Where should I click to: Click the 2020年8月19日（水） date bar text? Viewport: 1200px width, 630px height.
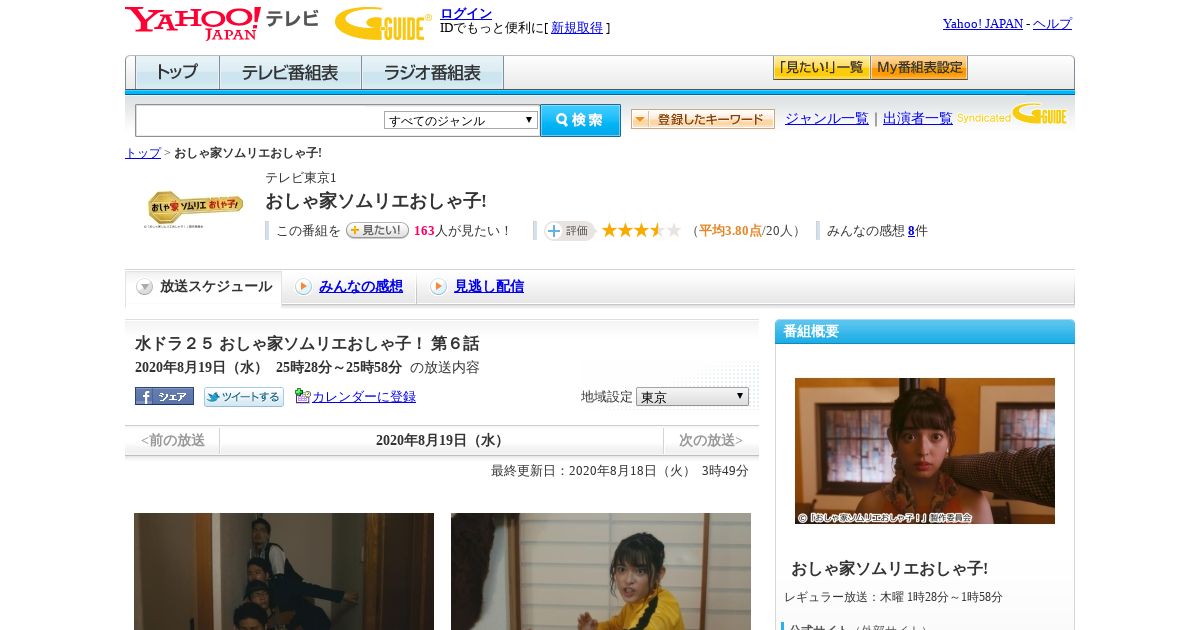pyautogui.click(x=441, y=440)
